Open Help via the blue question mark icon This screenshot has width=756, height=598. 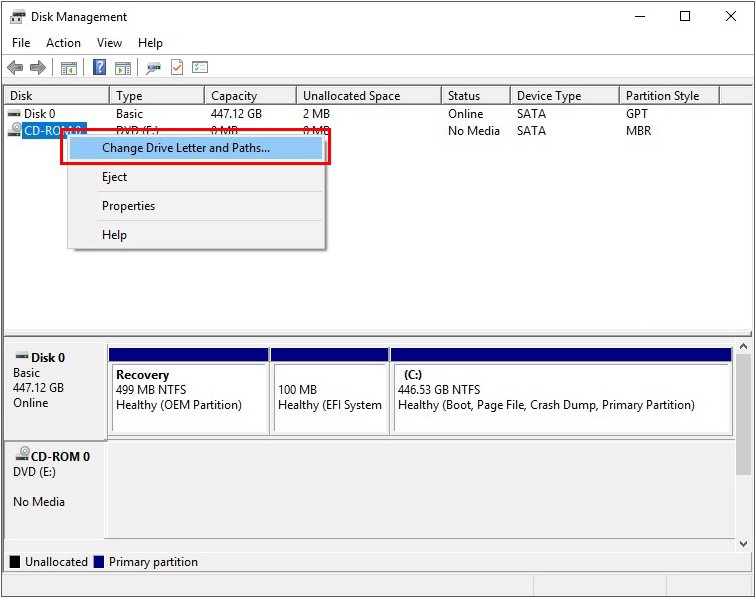click(x=99, y=68)
